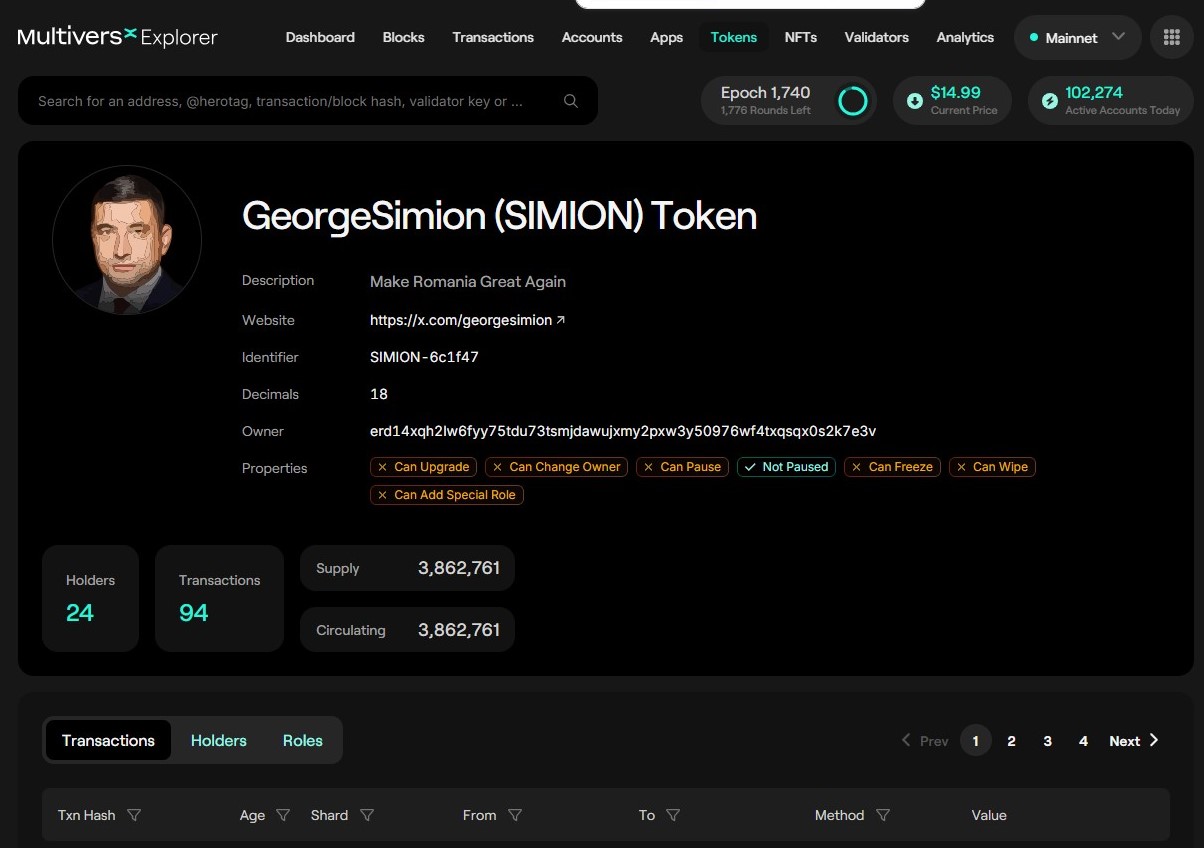
Task: Click the Can Pause property badge
Action: [683, 467]
